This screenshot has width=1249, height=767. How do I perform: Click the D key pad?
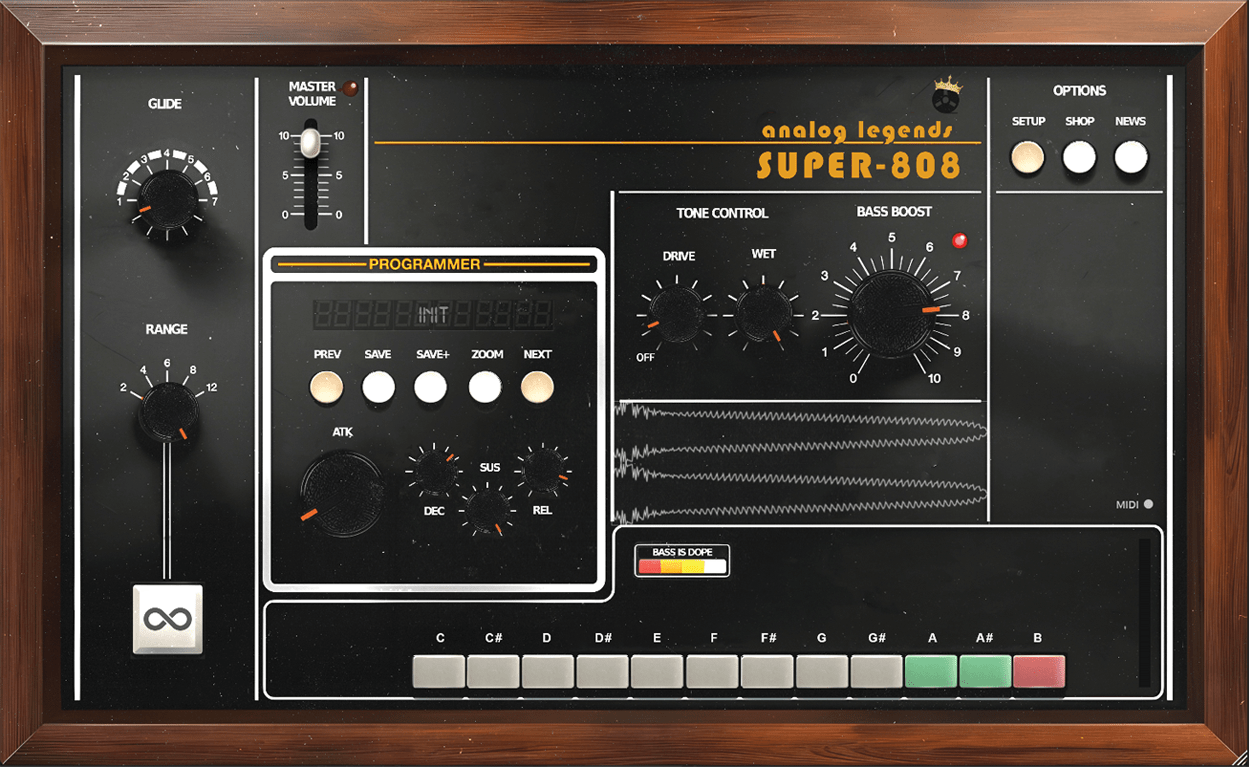[548, 671]
